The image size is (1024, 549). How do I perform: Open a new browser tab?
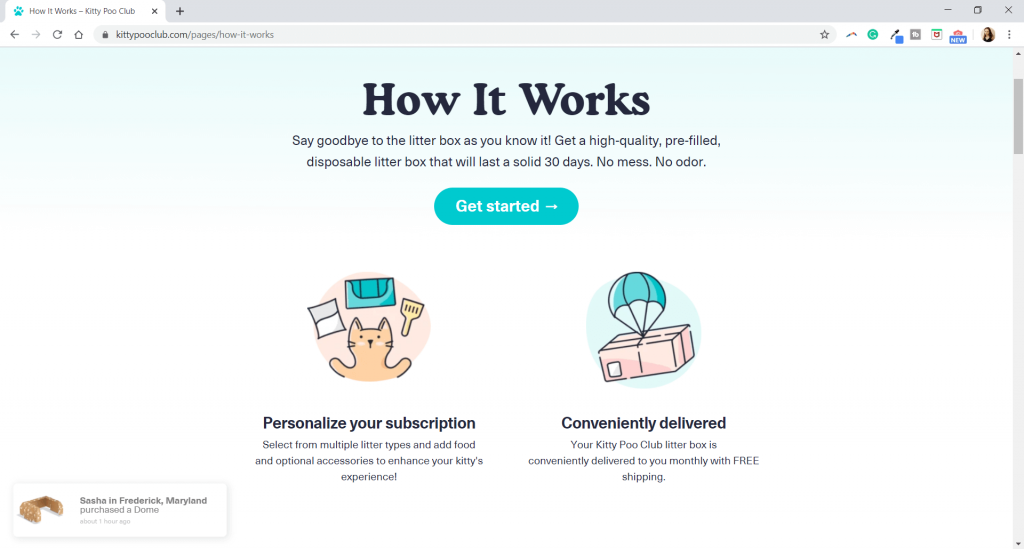[x=180, y=11]
